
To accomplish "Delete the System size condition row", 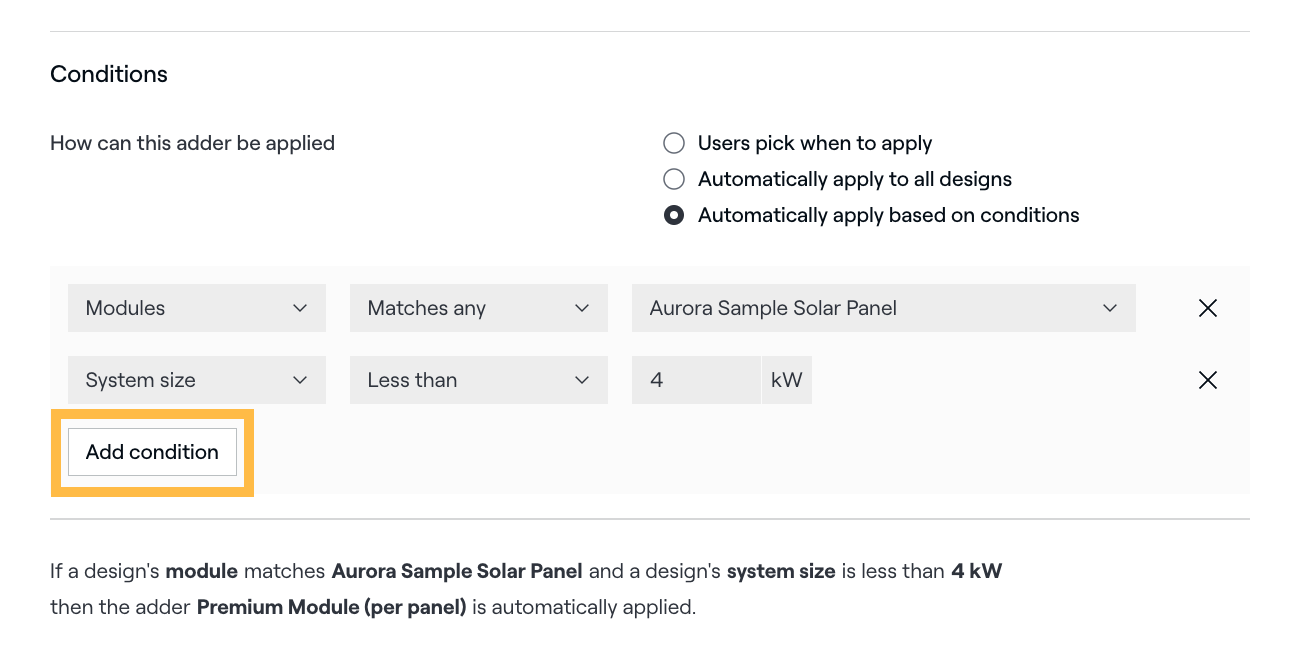I will 1208,380.
